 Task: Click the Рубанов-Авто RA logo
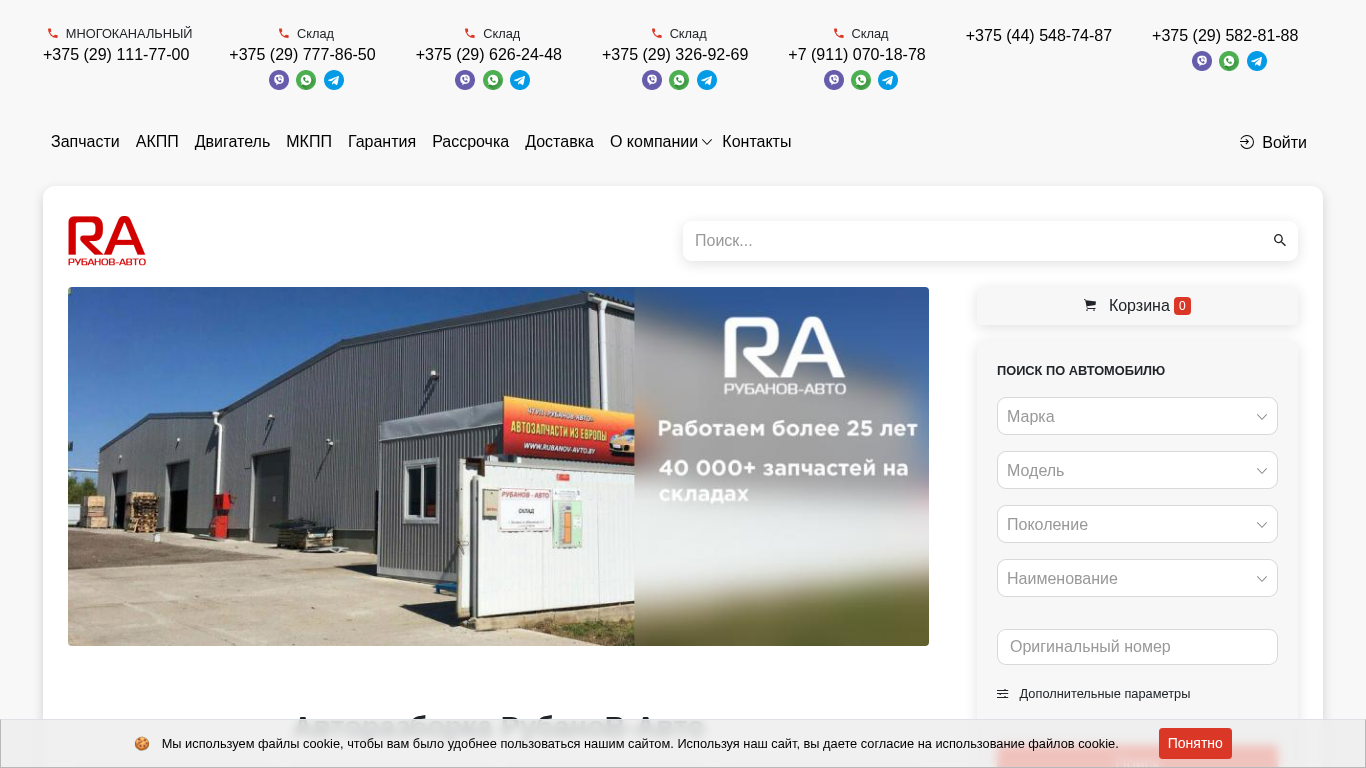[x=107, y=241]
